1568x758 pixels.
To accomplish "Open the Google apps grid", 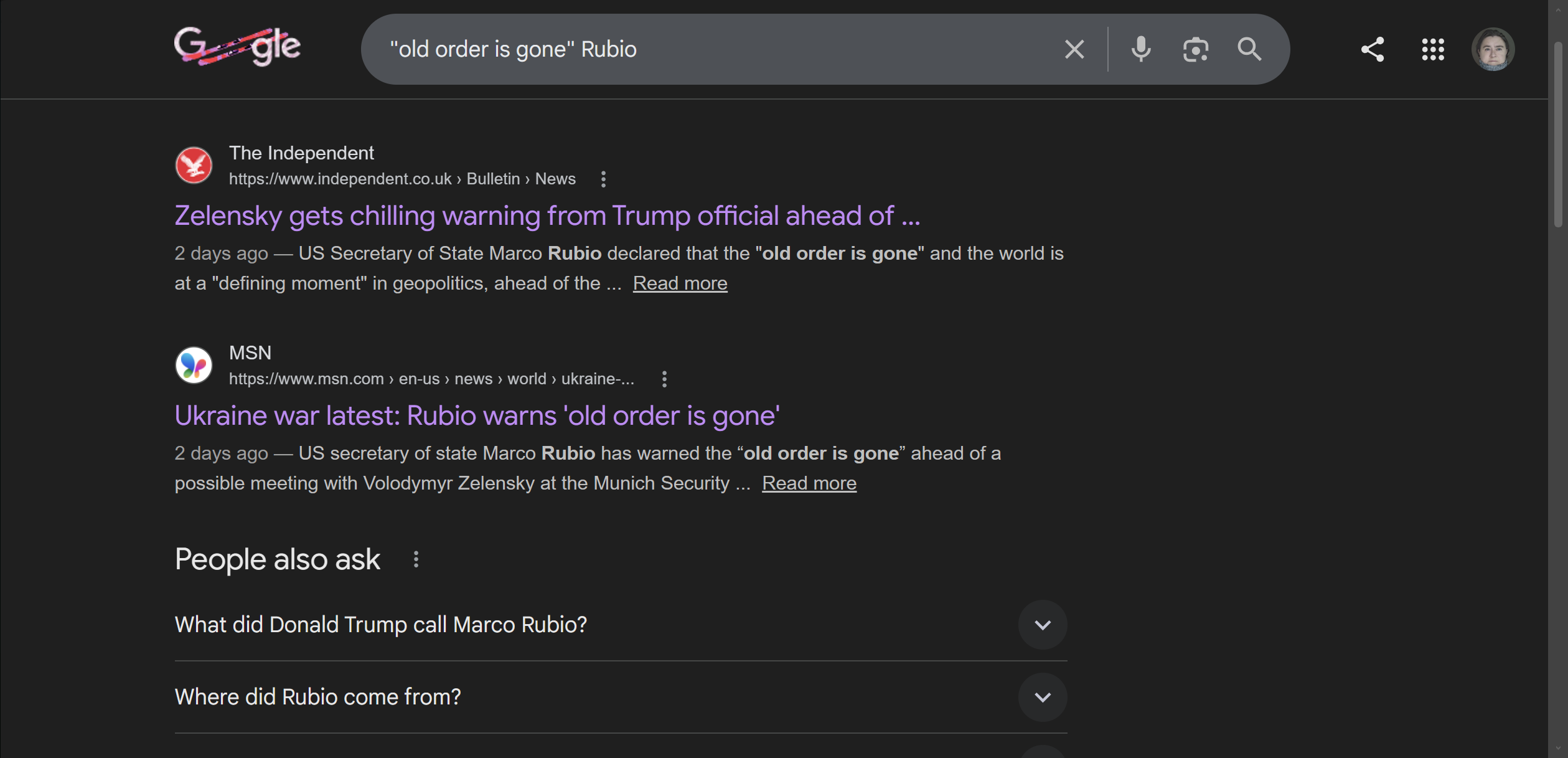I will coord(1432,49).
